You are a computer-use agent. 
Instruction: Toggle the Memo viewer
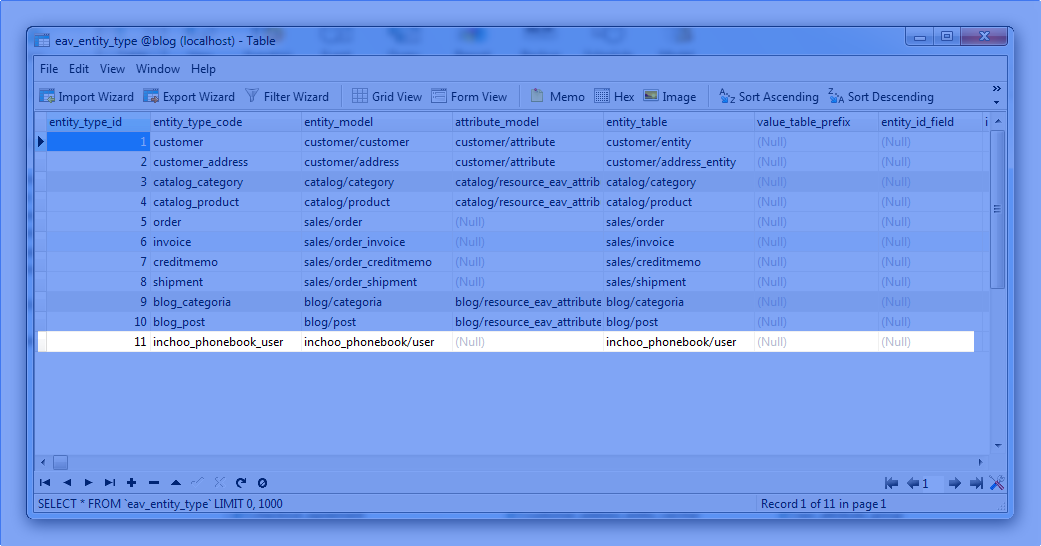[557, 97]
